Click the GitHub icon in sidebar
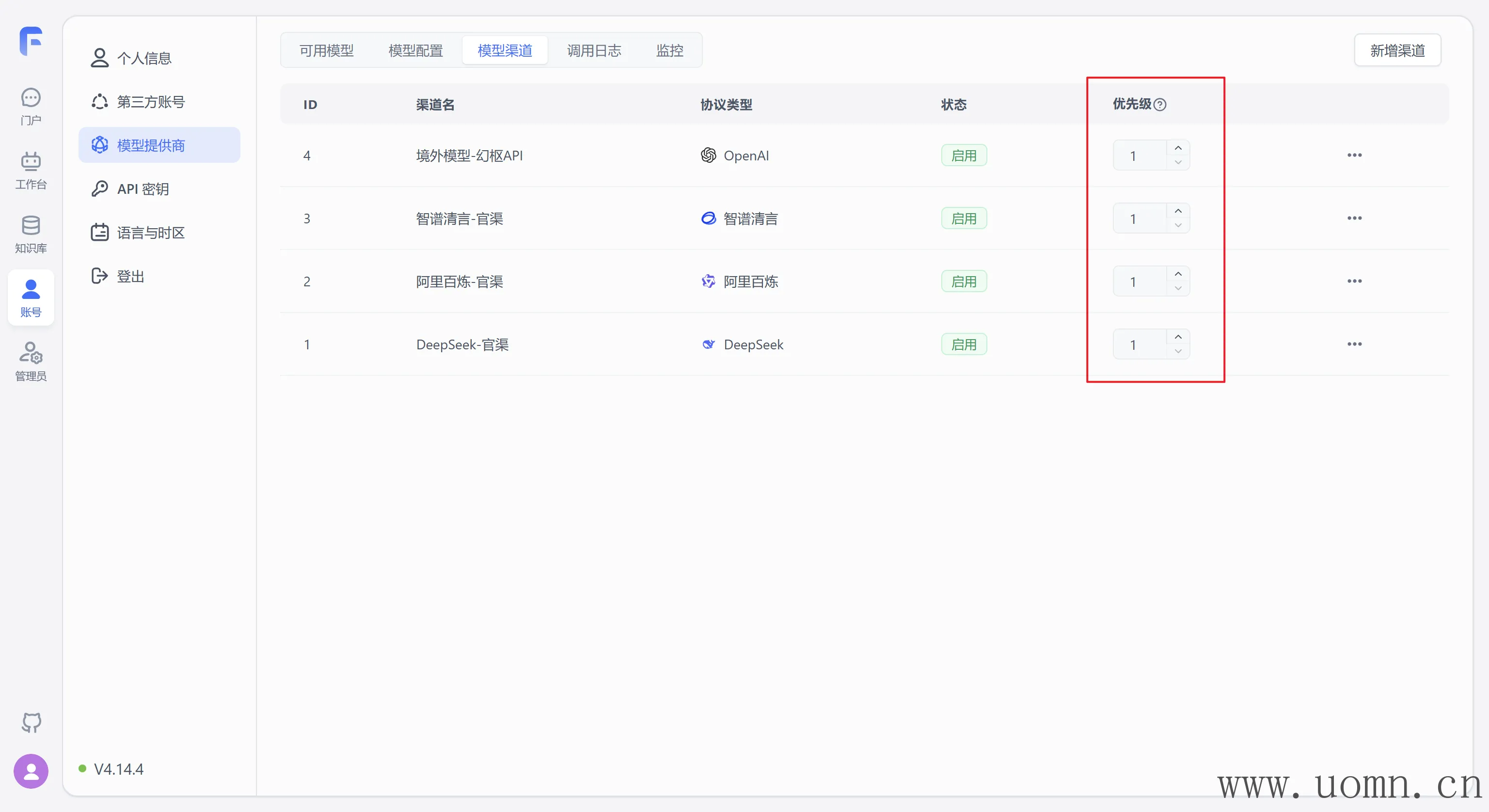The width and height of the screenshot is (1489, 812). 31,722
